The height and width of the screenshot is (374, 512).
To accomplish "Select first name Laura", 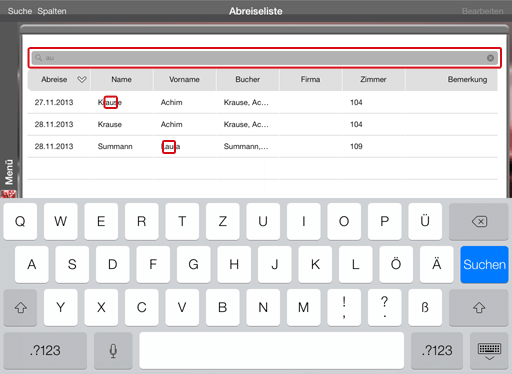I will 171,146.
